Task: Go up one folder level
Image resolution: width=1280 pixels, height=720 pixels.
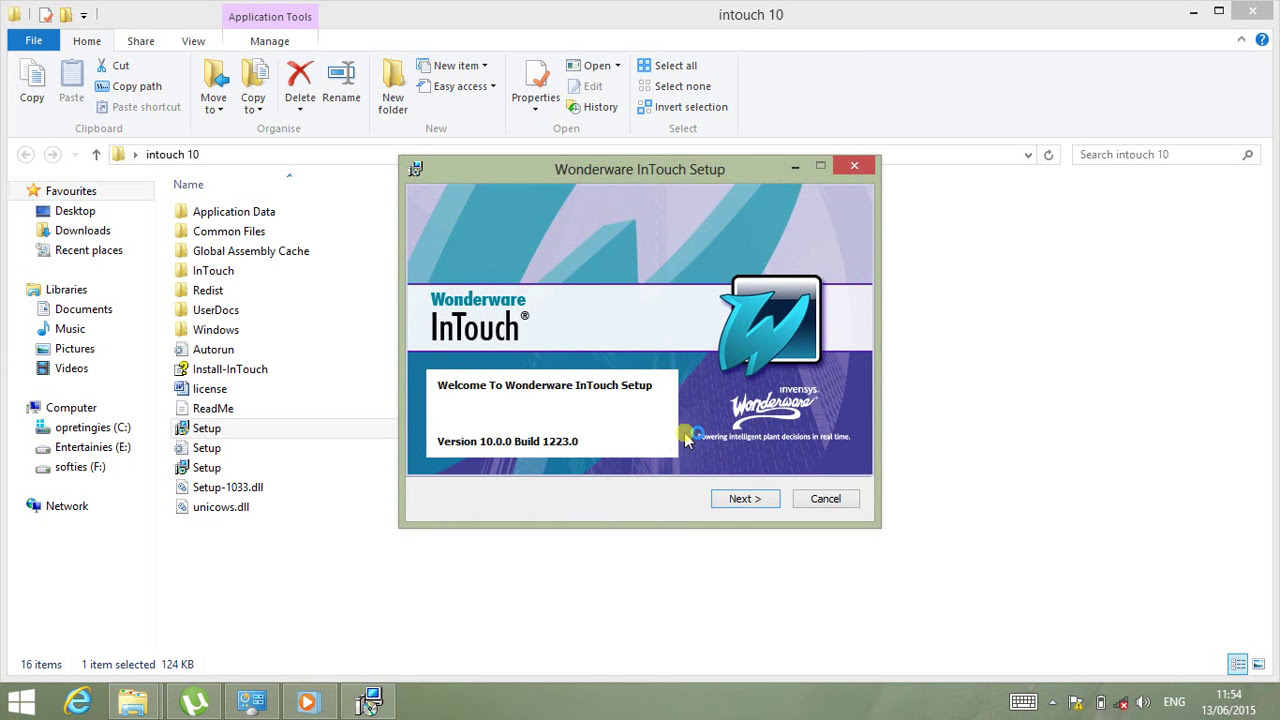Action: 96,155
